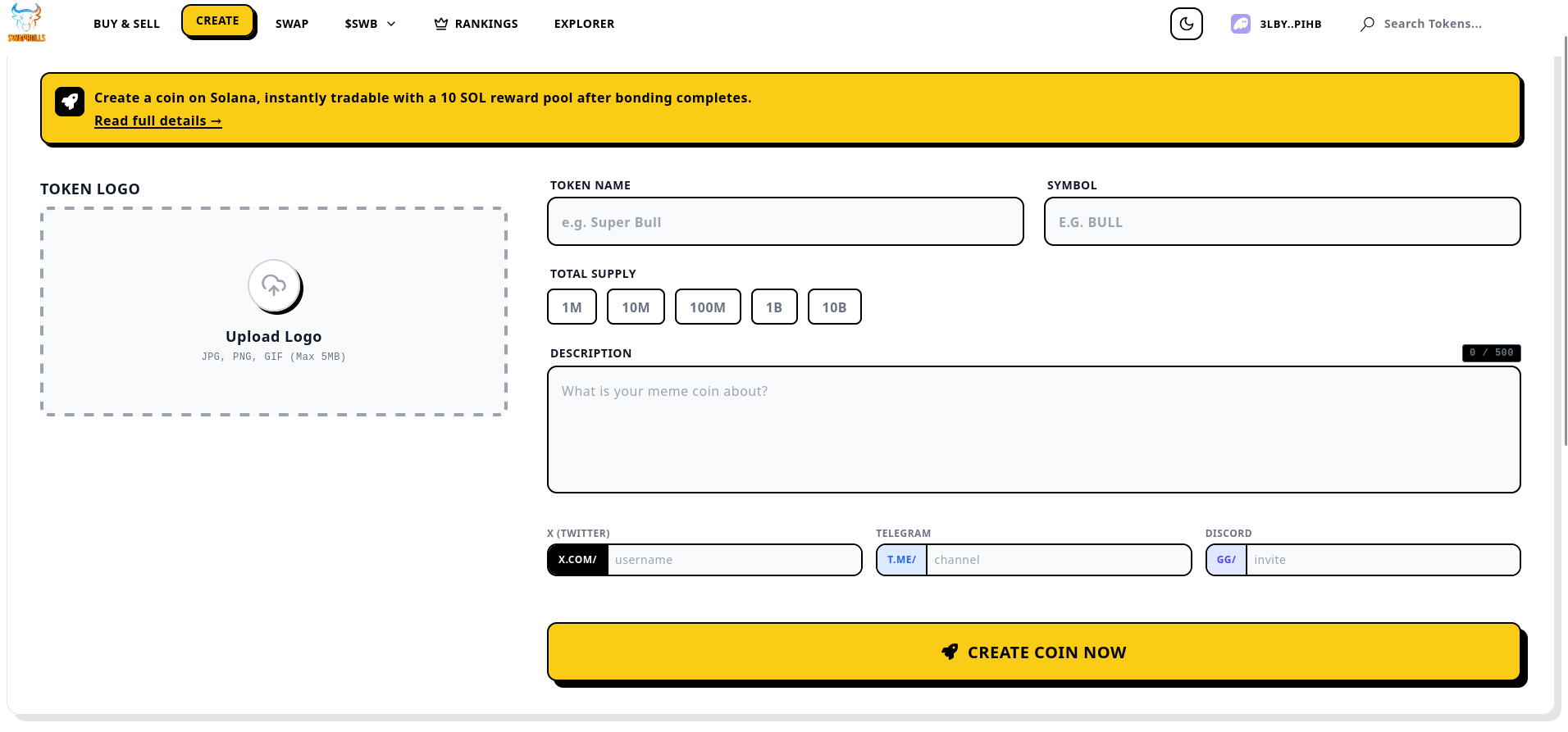Click the GG/ prefix label
1568x732 pixels.
[x=1226, y=560]
